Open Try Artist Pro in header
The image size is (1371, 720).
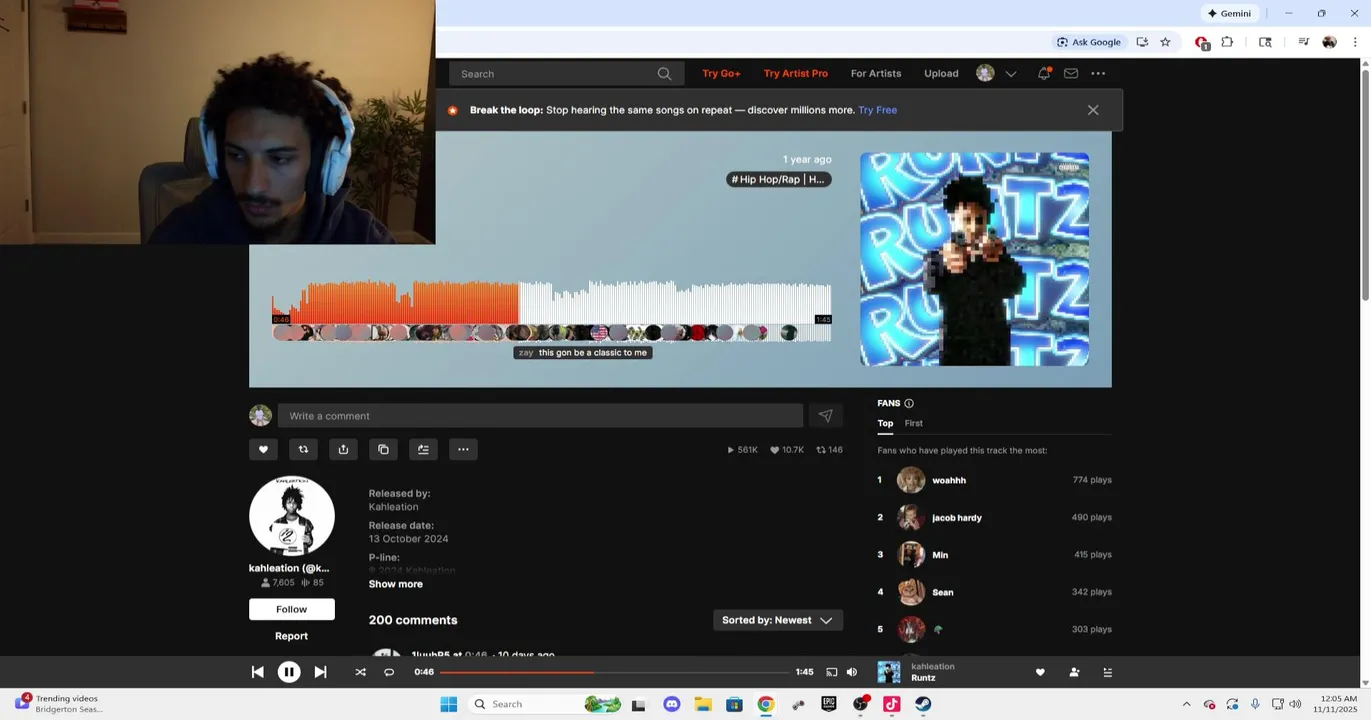coord(795,73)
